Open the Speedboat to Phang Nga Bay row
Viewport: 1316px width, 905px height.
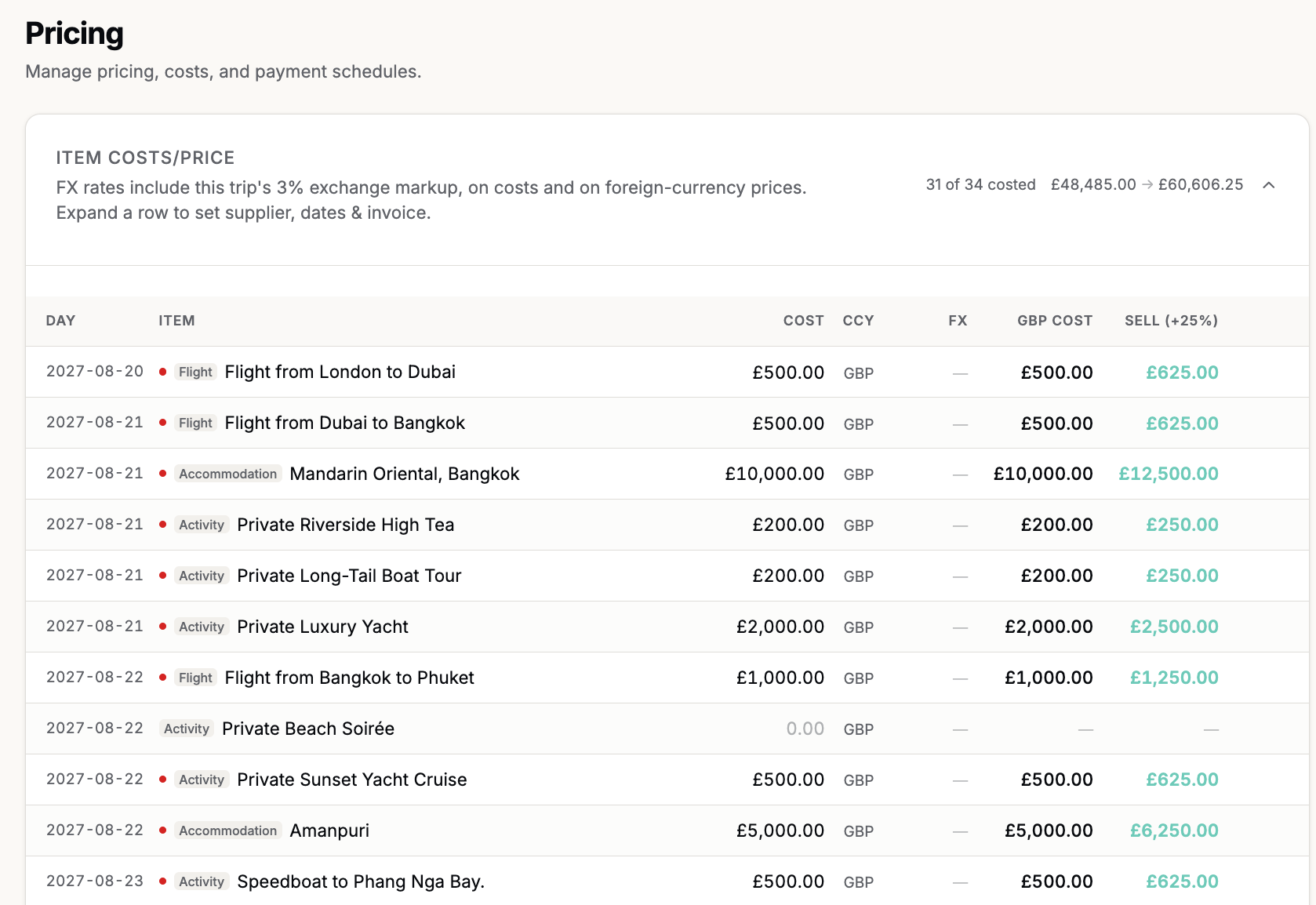[667, 881]
